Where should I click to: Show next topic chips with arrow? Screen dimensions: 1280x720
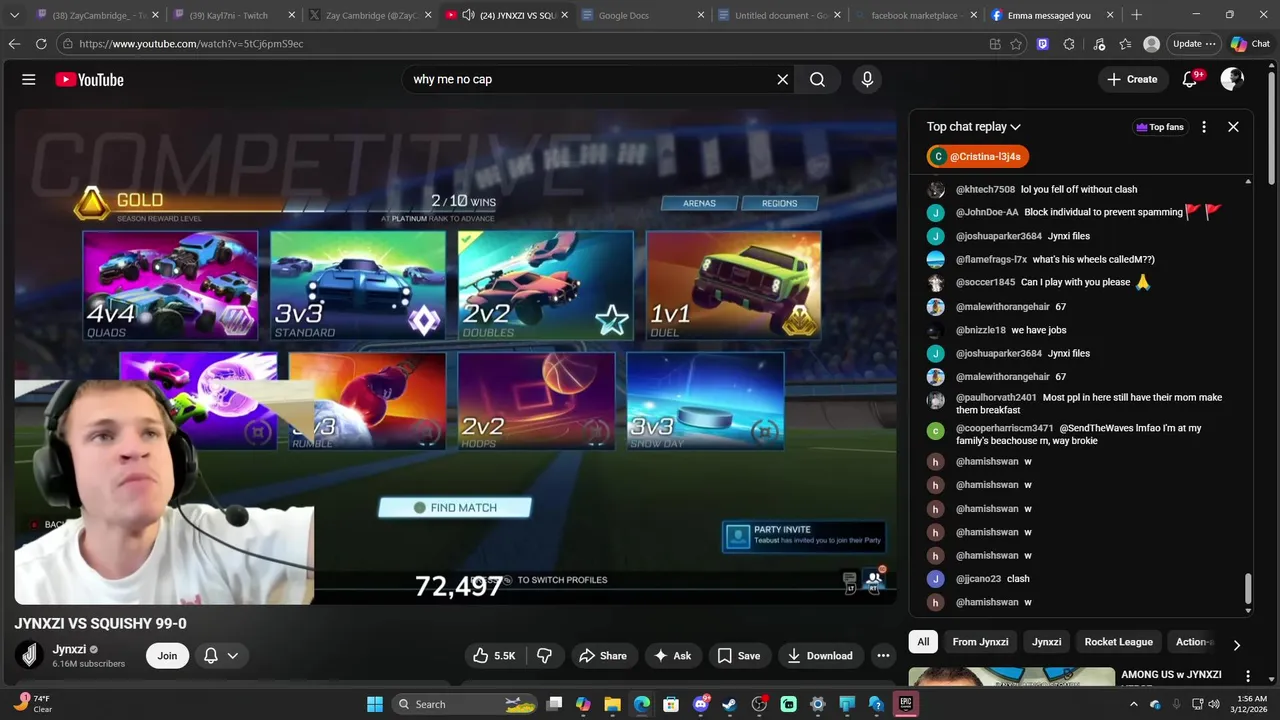[1236, 645]
